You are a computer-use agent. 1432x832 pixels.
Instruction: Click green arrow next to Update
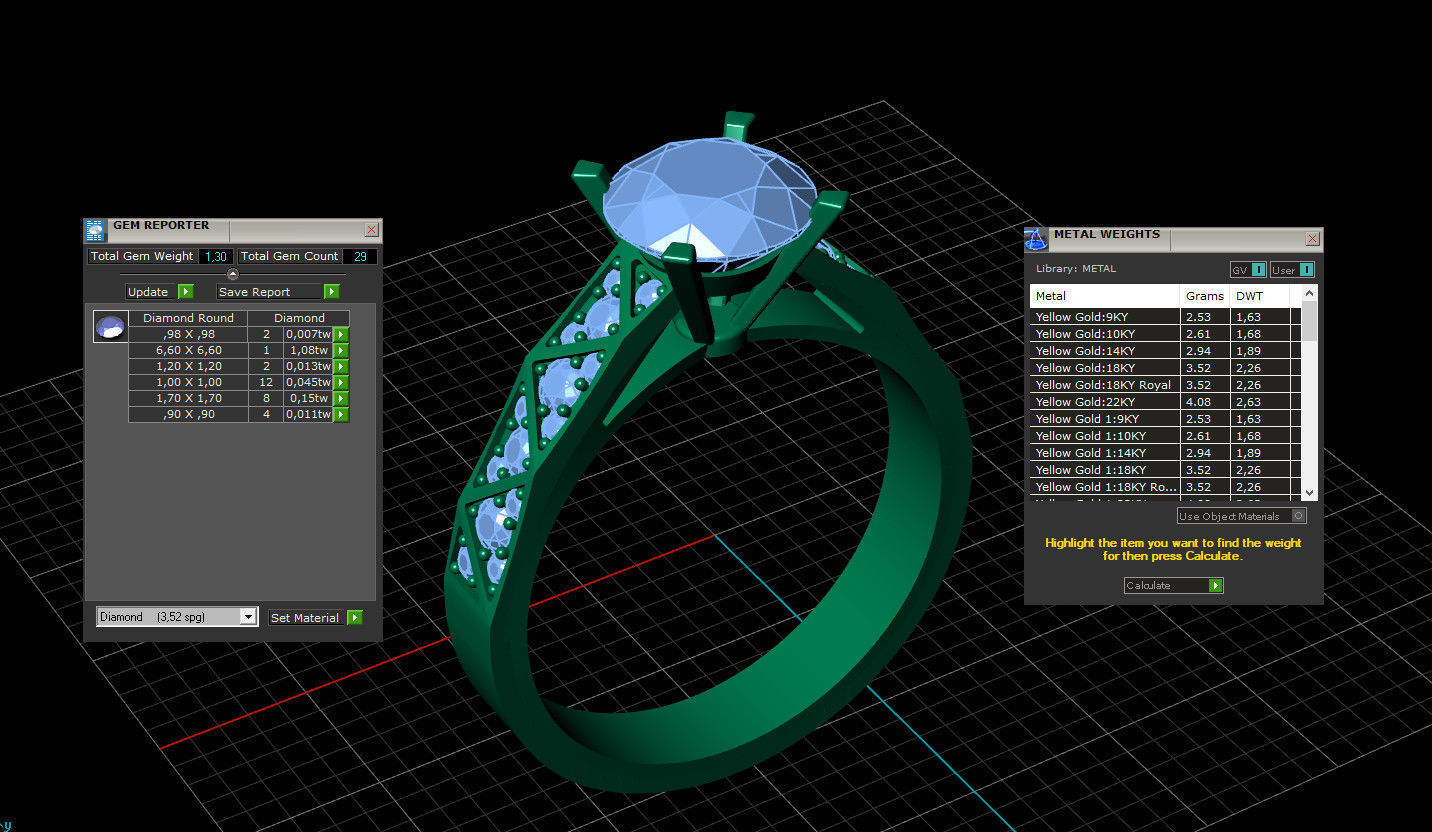(x=185, y=292)
